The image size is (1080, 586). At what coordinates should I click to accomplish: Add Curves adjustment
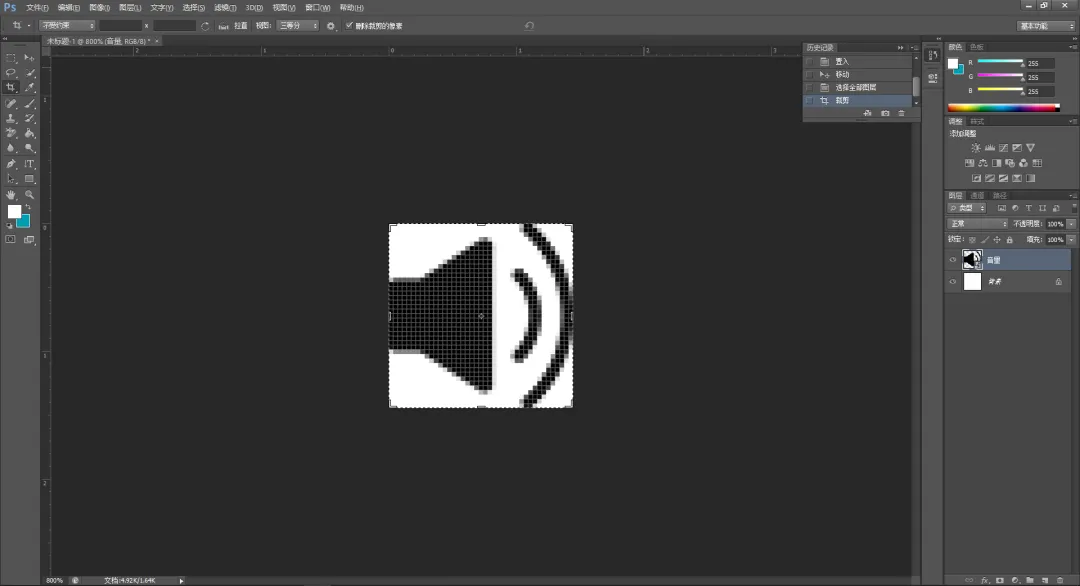coord(1004,148)
